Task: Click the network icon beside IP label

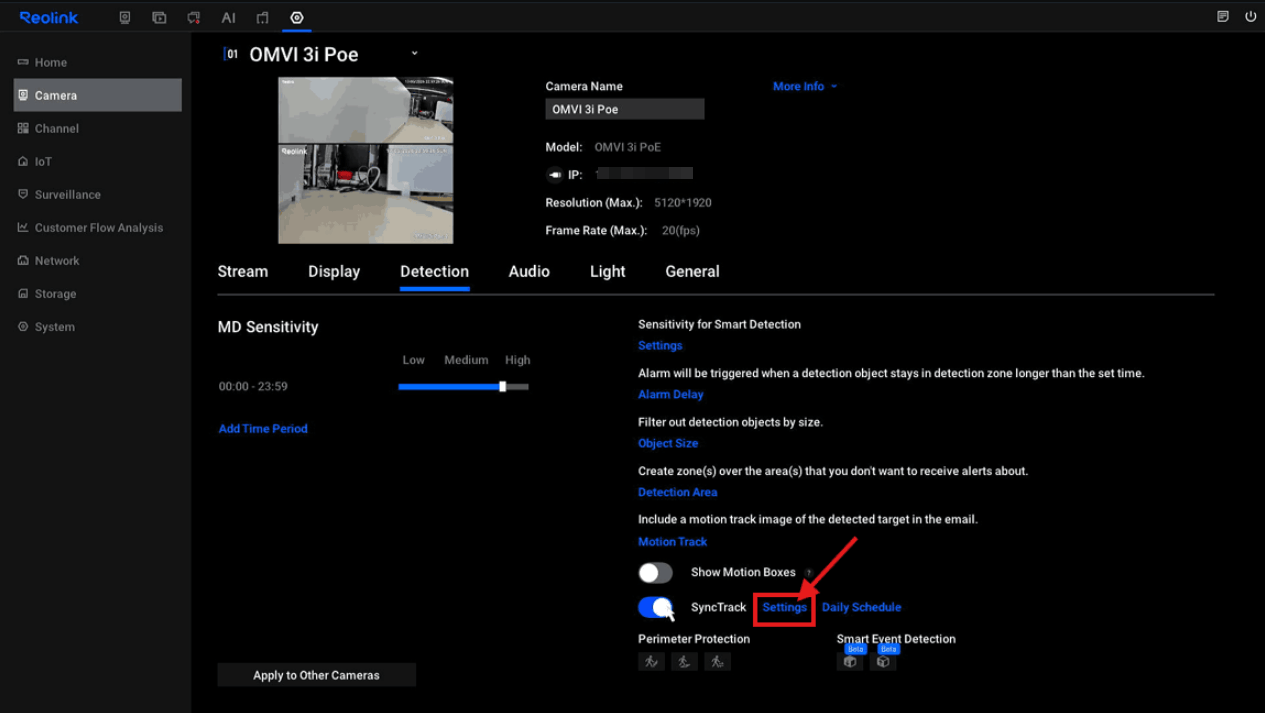Action: click(555, 174)
